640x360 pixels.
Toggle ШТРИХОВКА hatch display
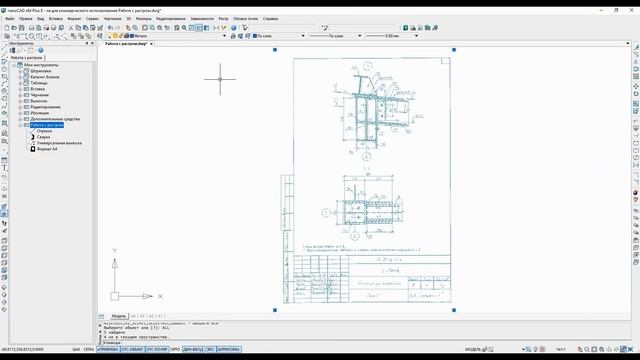[229, 349]
